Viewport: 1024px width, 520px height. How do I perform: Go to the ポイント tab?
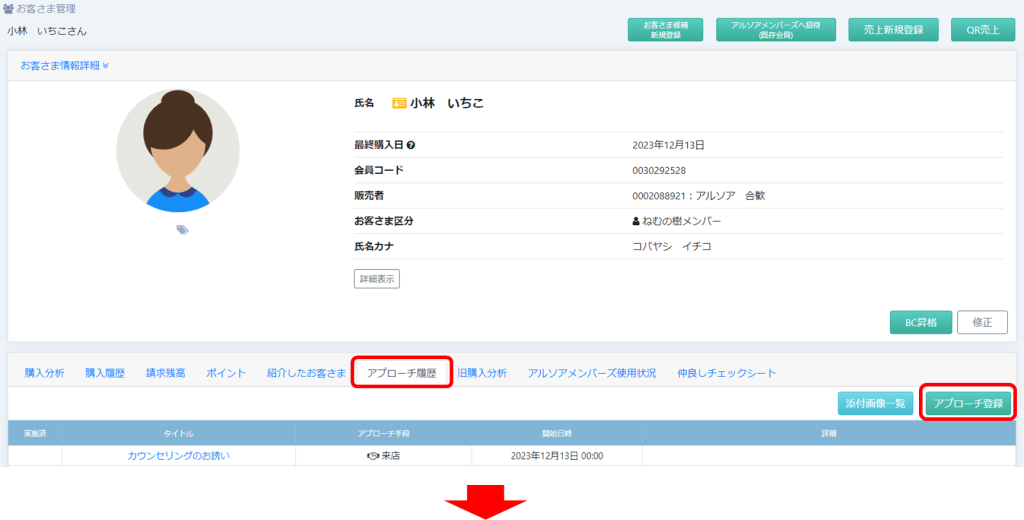226,373
